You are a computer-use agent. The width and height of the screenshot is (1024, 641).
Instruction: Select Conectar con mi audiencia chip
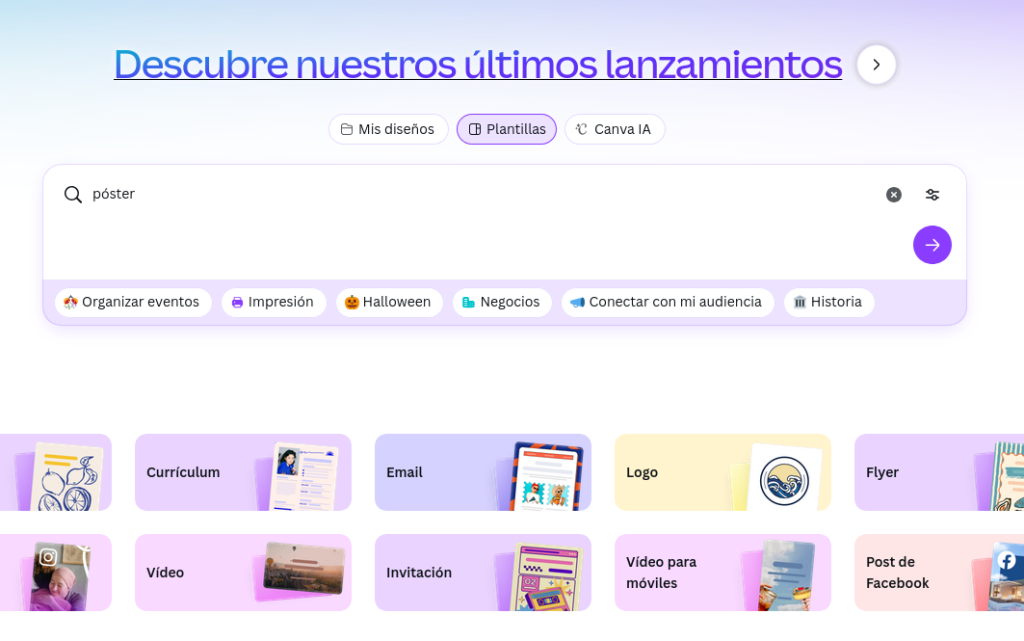tap(667, 302)
